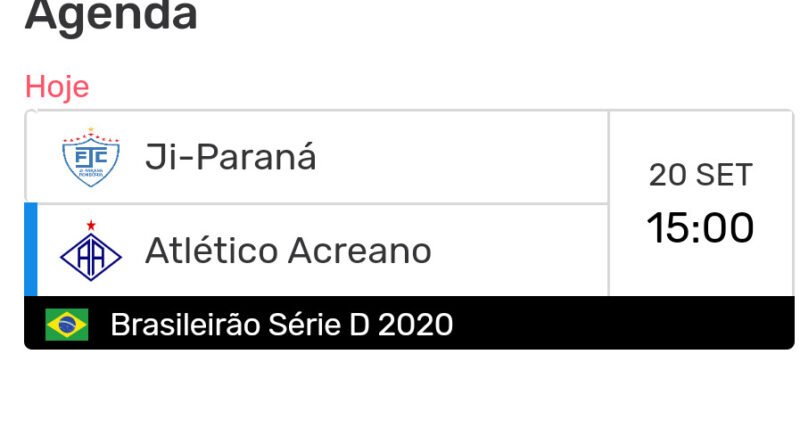
Task: Select the blank area below 15:00
Action: click(700, 273)
